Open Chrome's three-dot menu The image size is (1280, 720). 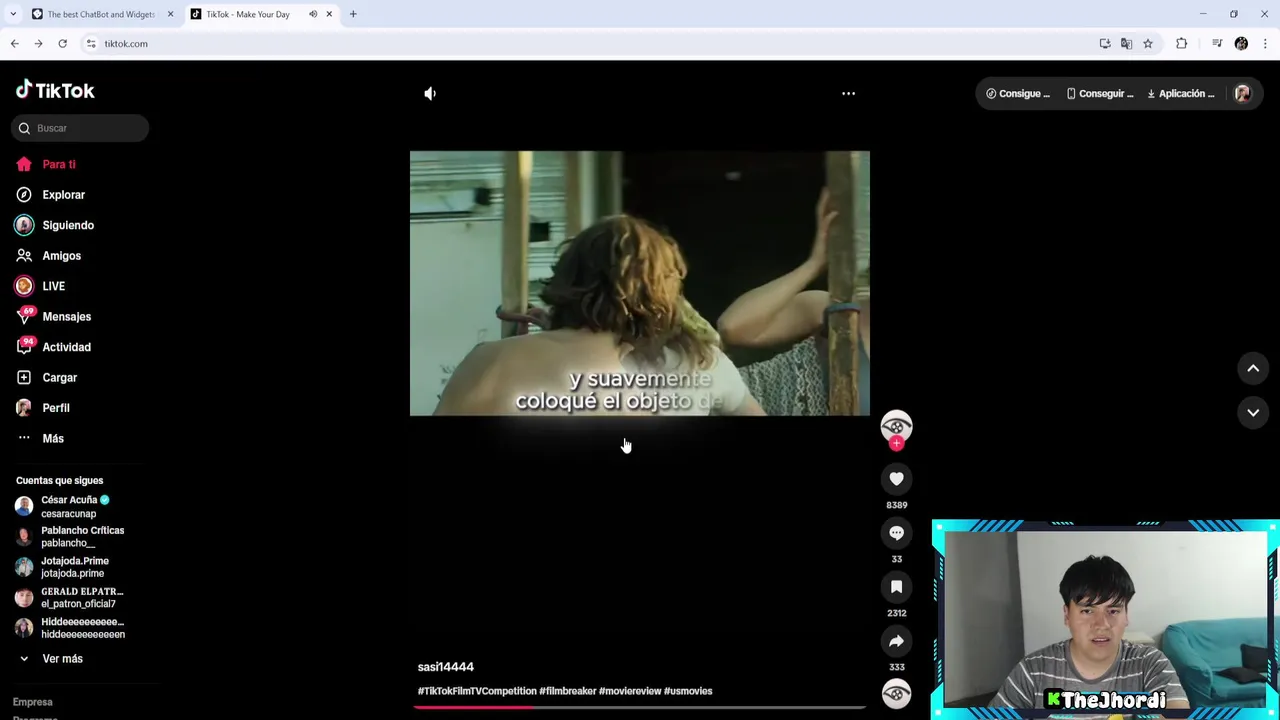point(1266,44)
